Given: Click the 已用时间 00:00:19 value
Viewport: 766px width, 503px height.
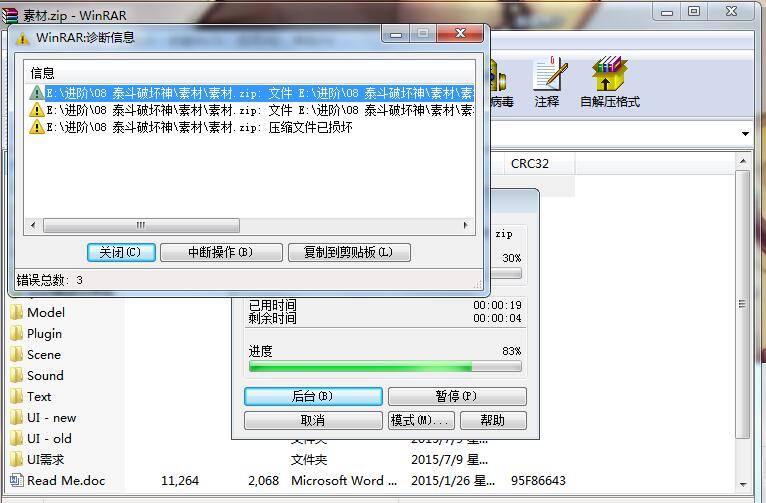Looking at the screenshot, I should click(x=497, y=305).
